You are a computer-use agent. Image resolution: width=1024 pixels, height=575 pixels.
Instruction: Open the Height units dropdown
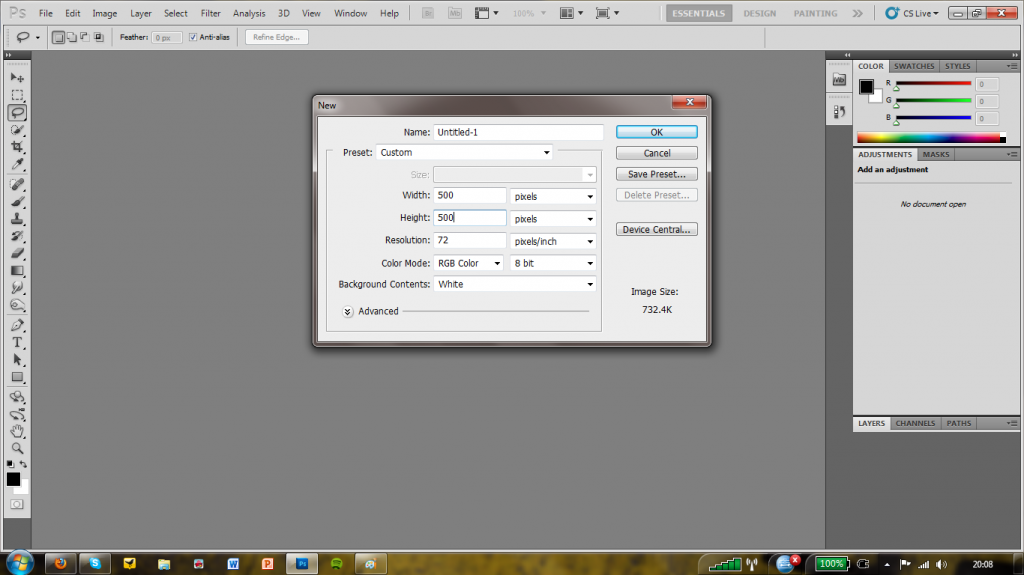pos(553,219)
